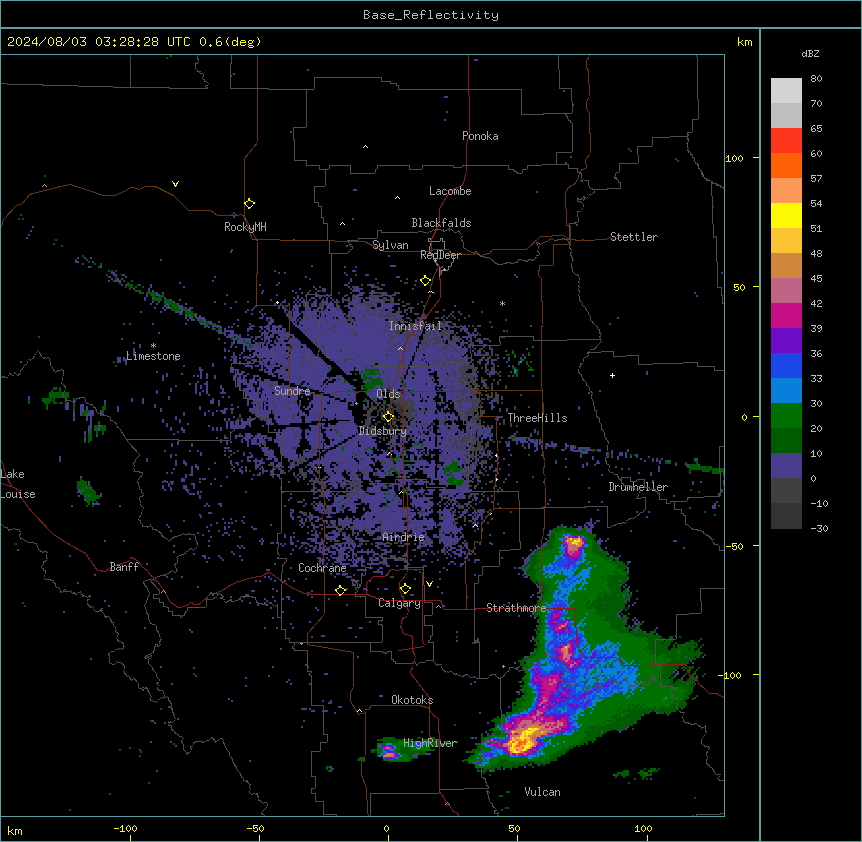Click the RockyMH label
The image size is (862, 842).
245,226
